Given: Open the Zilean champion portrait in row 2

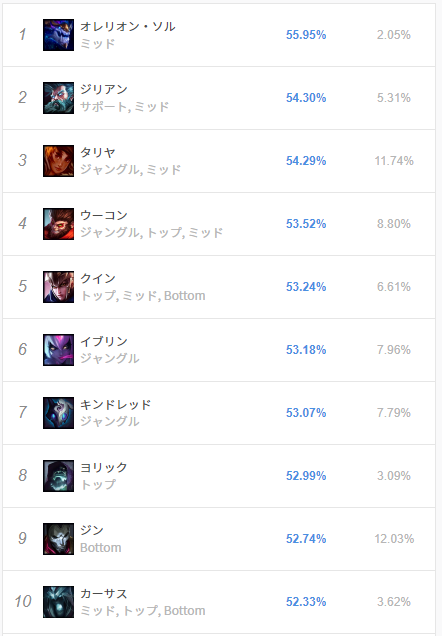Looking at the screenshot, I should point(58,98).
